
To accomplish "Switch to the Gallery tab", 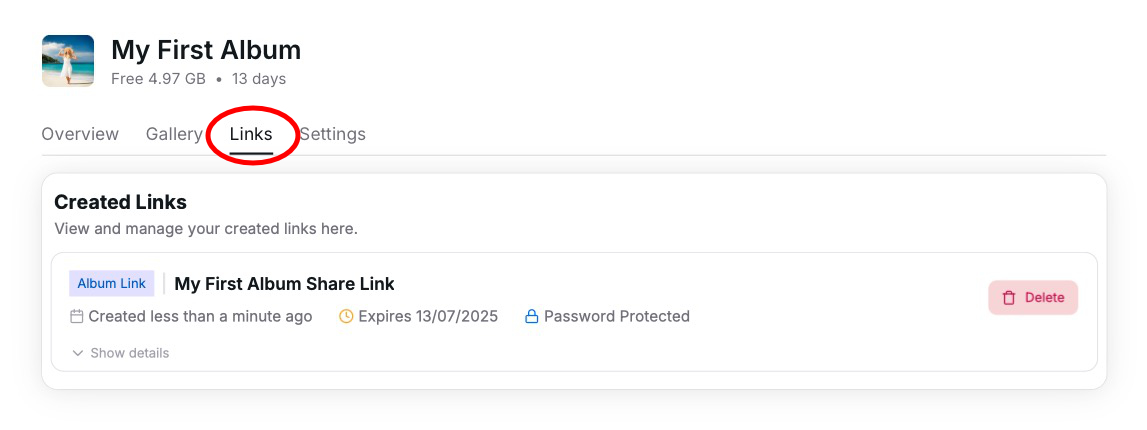I will click(x=174, y=134).
